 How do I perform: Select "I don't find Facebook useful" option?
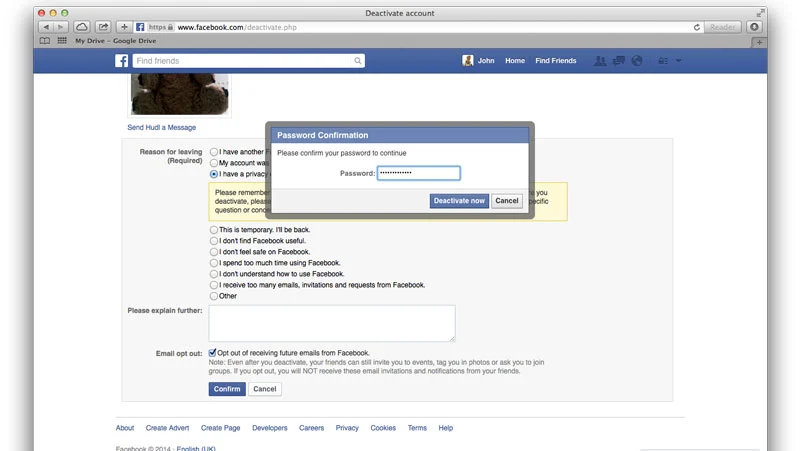214,240
